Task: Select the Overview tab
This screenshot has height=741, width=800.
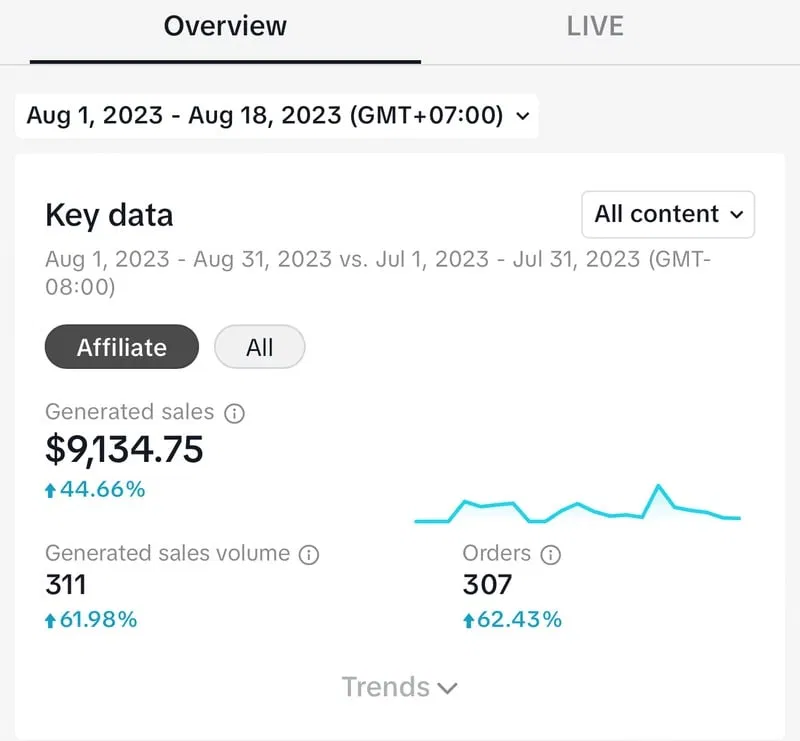Action: point(224,26)
